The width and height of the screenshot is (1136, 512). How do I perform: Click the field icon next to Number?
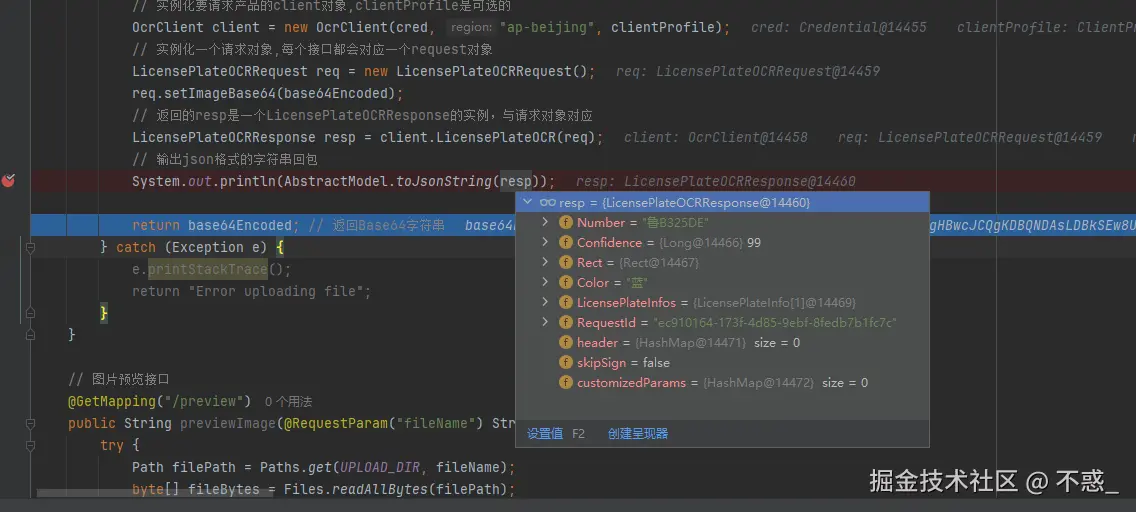click(566, 222)
